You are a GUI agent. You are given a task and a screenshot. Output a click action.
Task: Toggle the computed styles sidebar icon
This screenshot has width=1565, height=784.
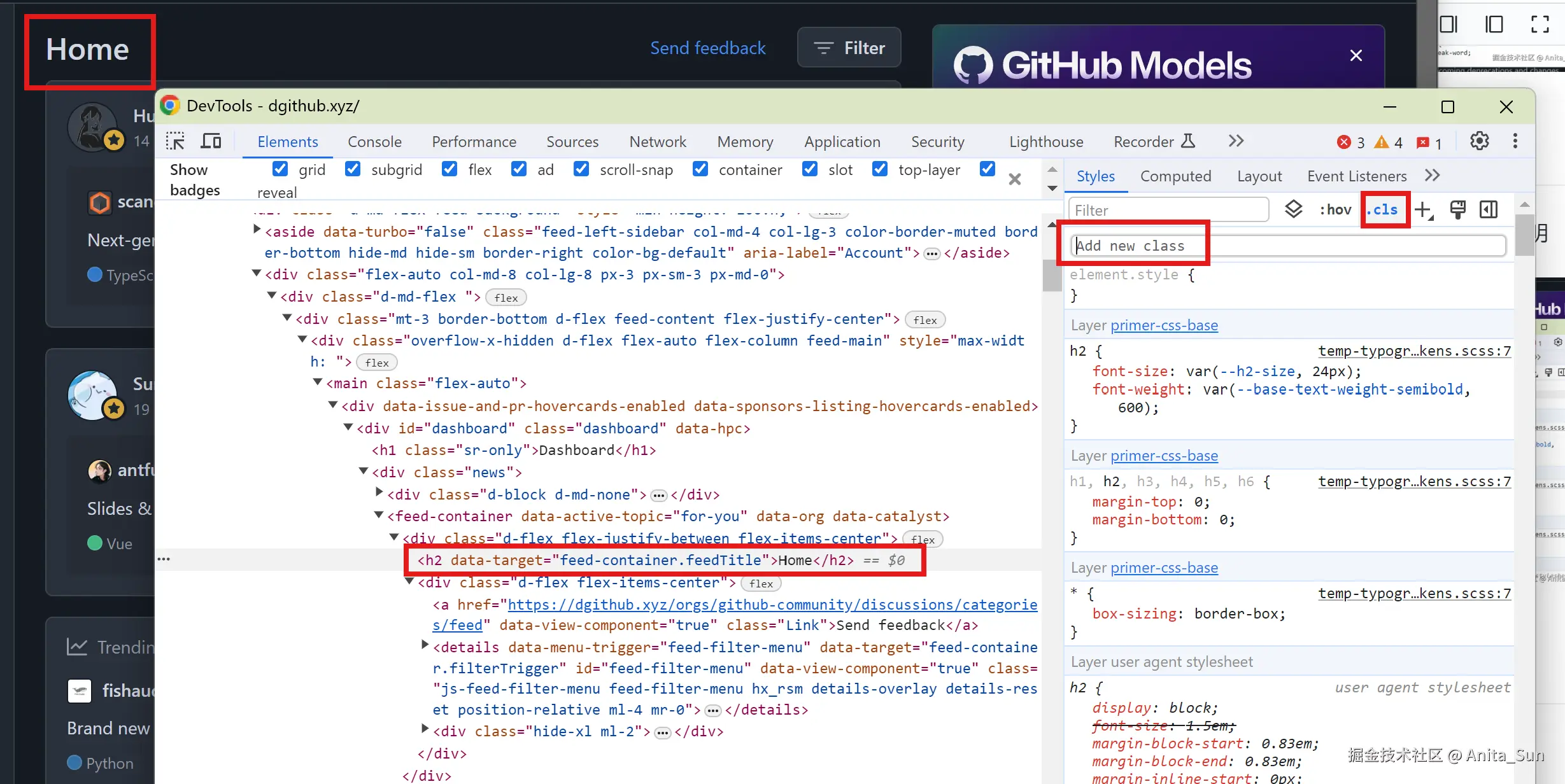[x=1489, y=209]
